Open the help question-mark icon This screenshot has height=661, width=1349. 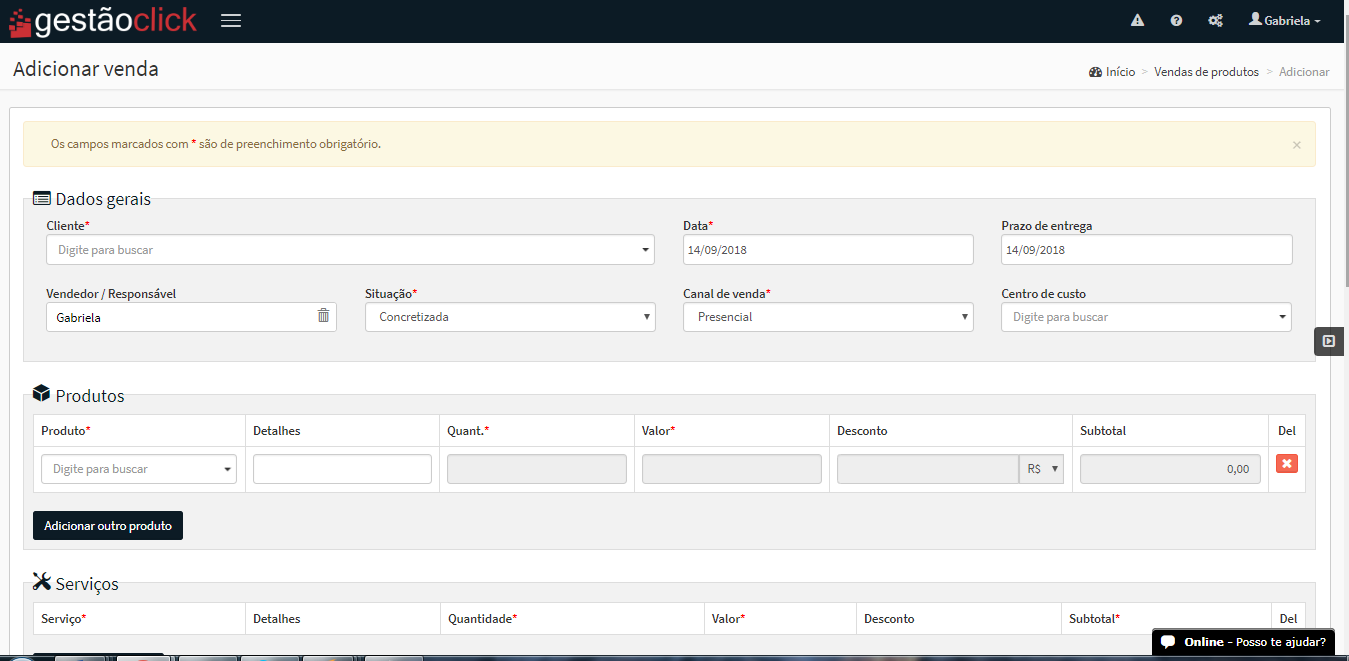tap(1176, 21)
